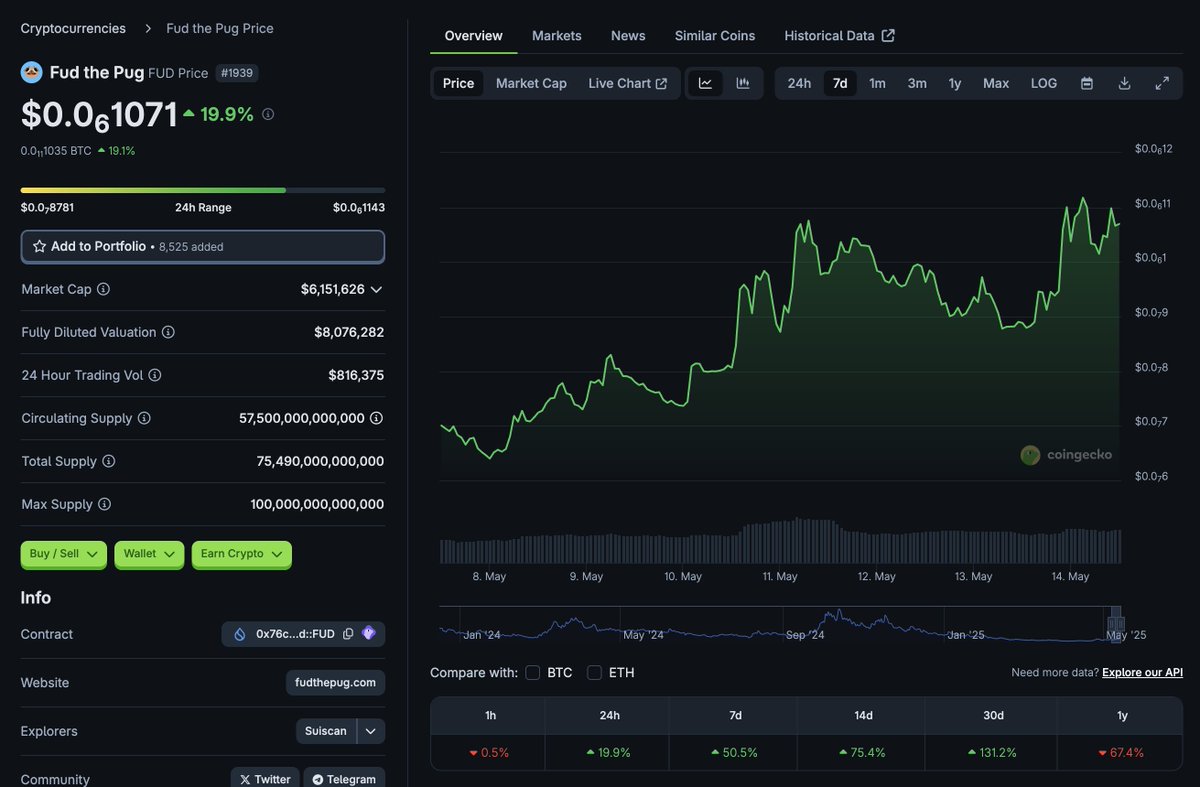Select the Price chart toggle

click(458, 83)
